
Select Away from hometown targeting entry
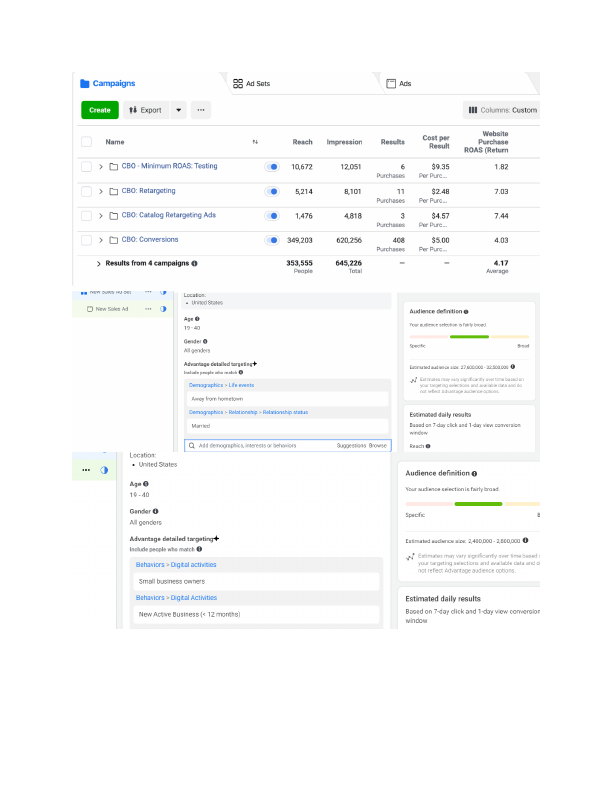[x=288, y=399]
